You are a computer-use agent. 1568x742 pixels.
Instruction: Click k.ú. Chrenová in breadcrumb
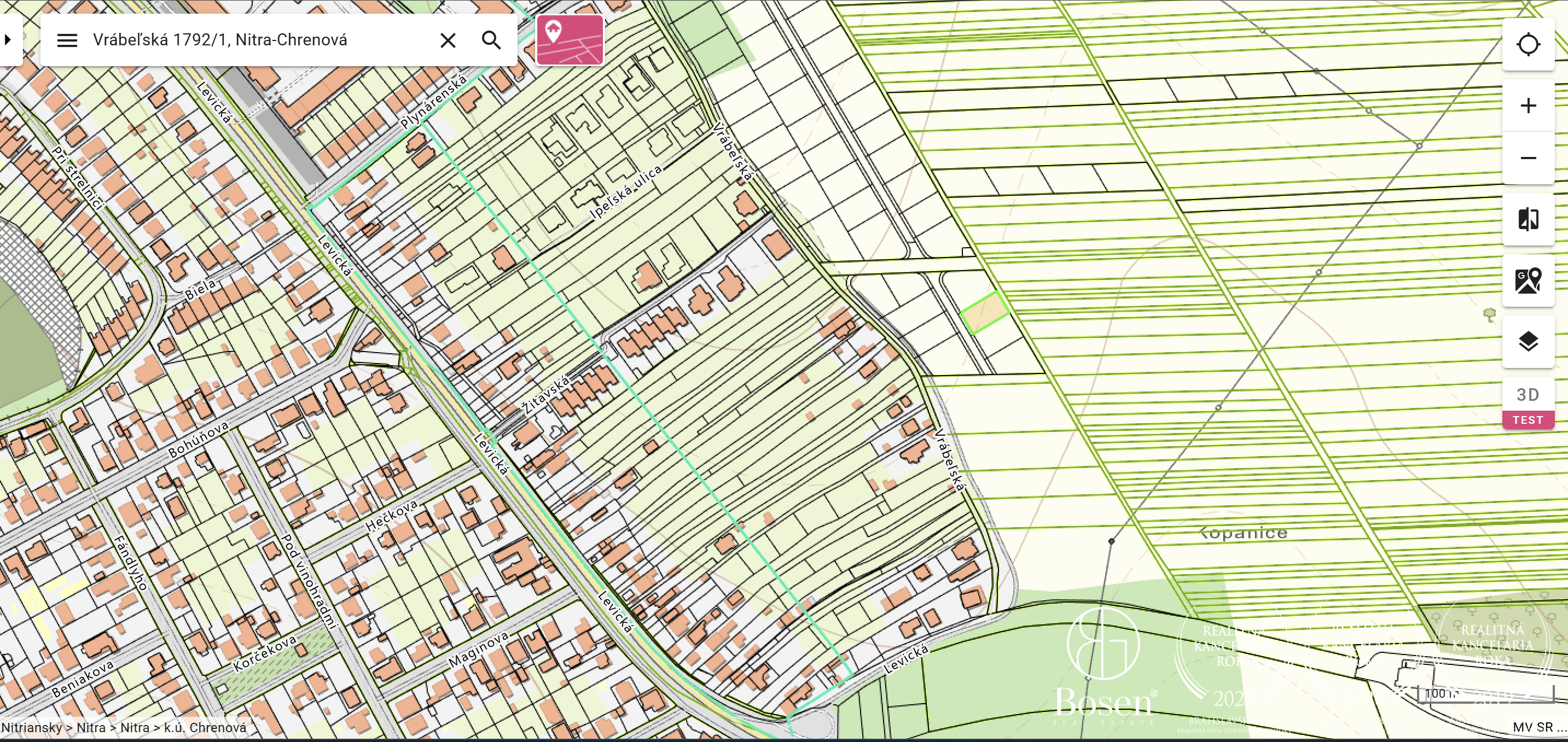[x=205, y=727]
